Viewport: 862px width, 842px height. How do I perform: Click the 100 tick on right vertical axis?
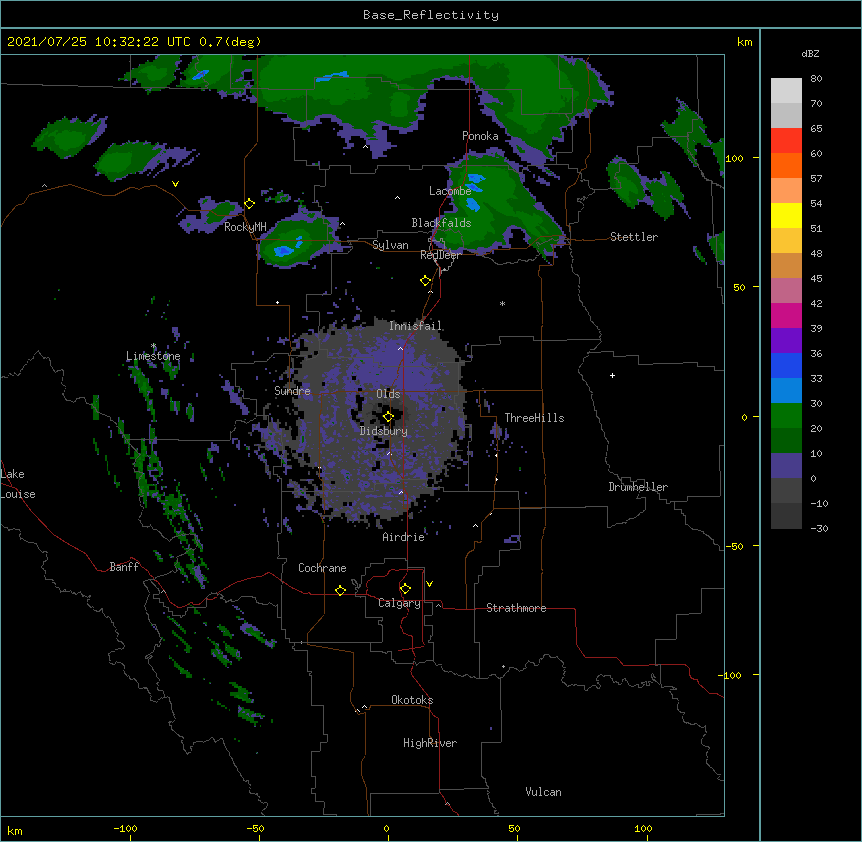(x=734, y=158)
